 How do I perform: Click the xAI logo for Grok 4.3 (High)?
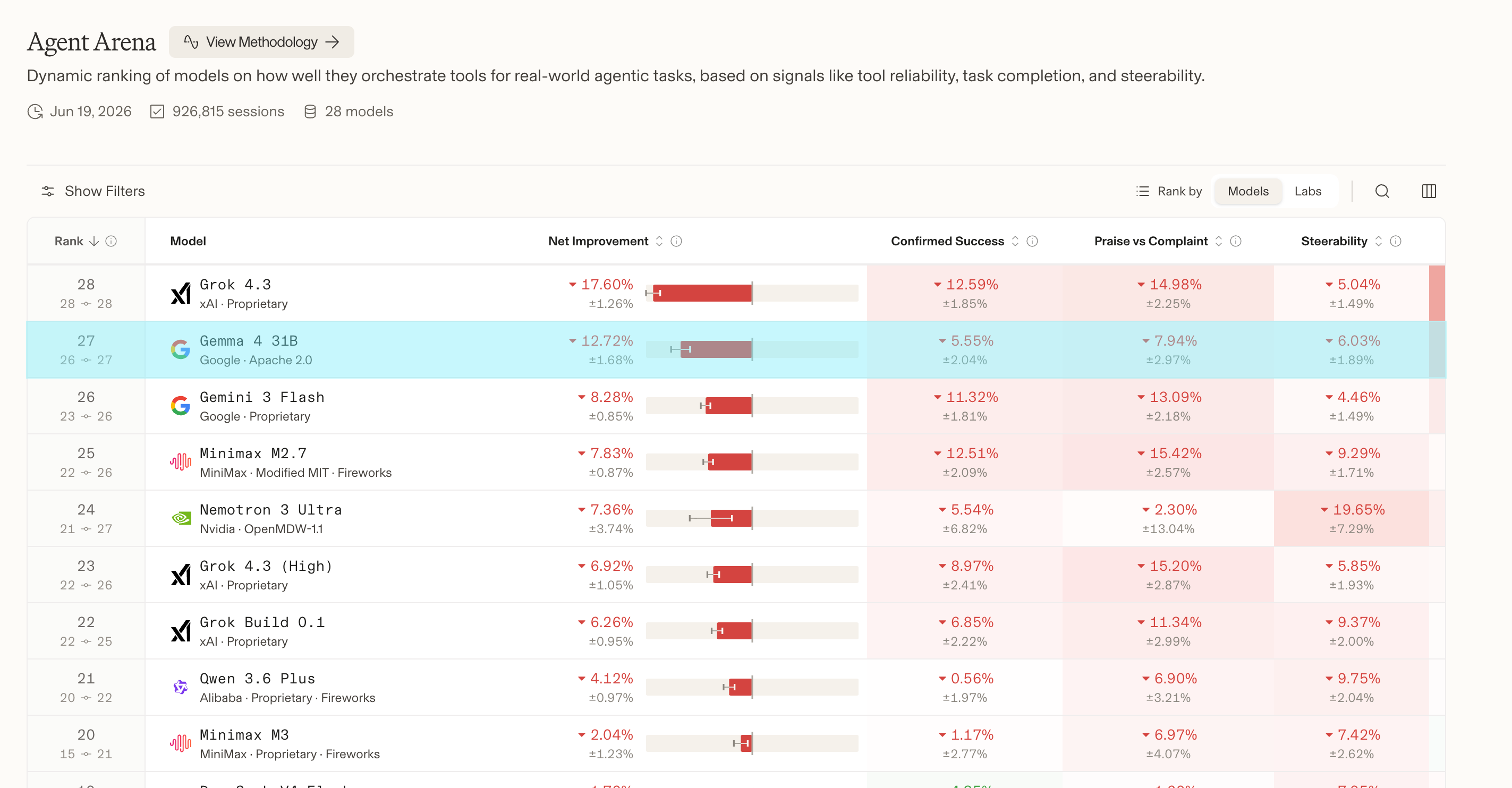[x=181, y=575]
